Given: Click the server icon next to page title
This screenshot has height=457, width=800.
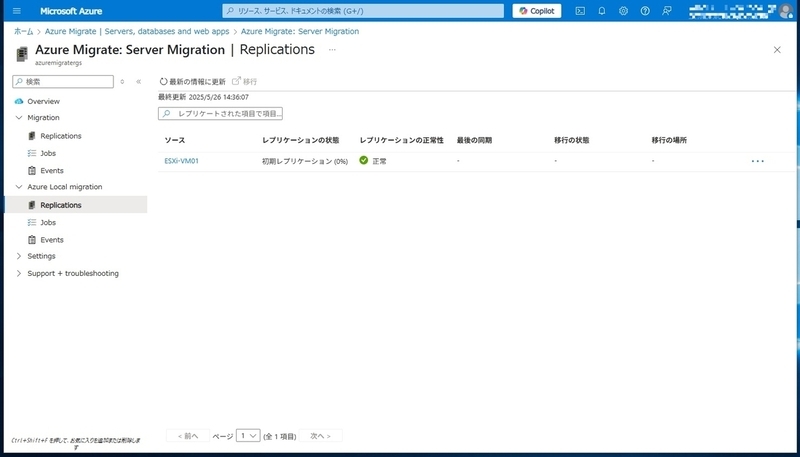Looking at the screenshot, I should [21, 54].
